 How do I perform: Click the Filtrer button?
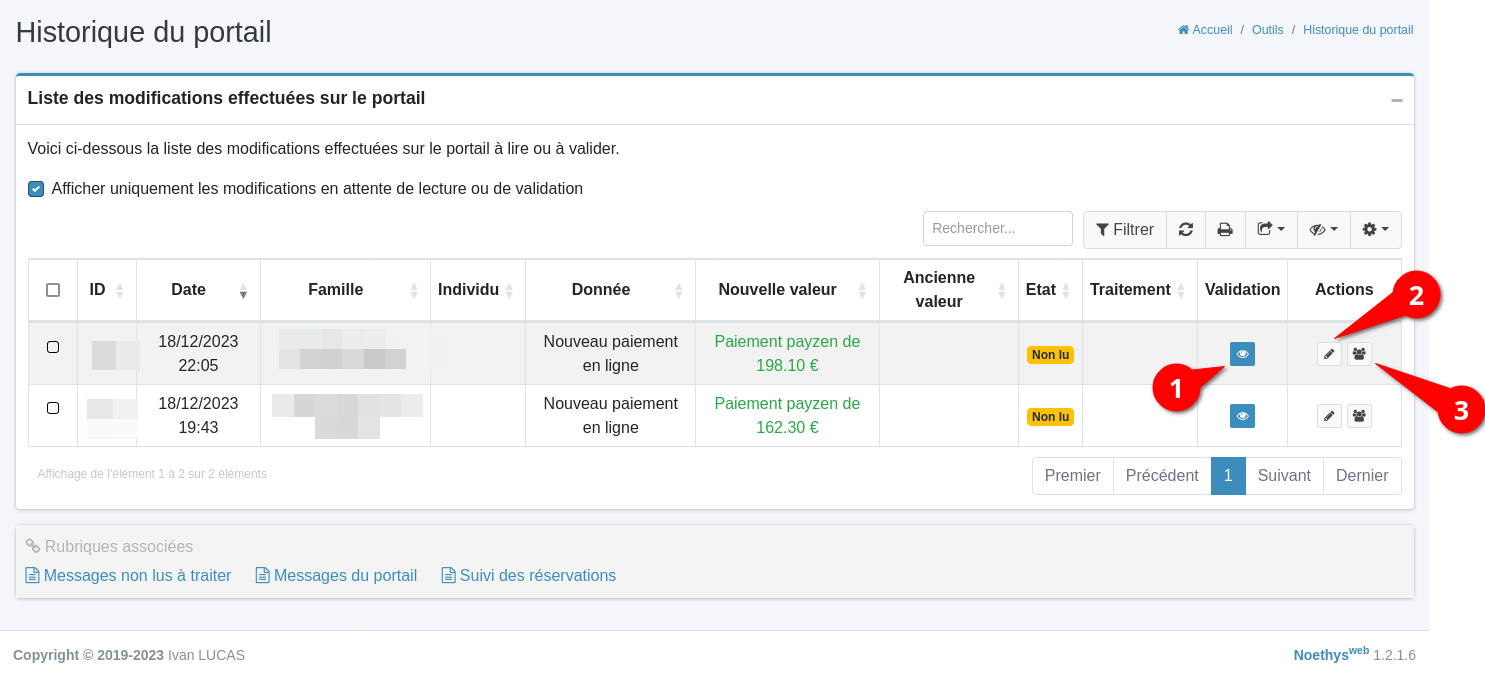click(x=1125, y=229)
